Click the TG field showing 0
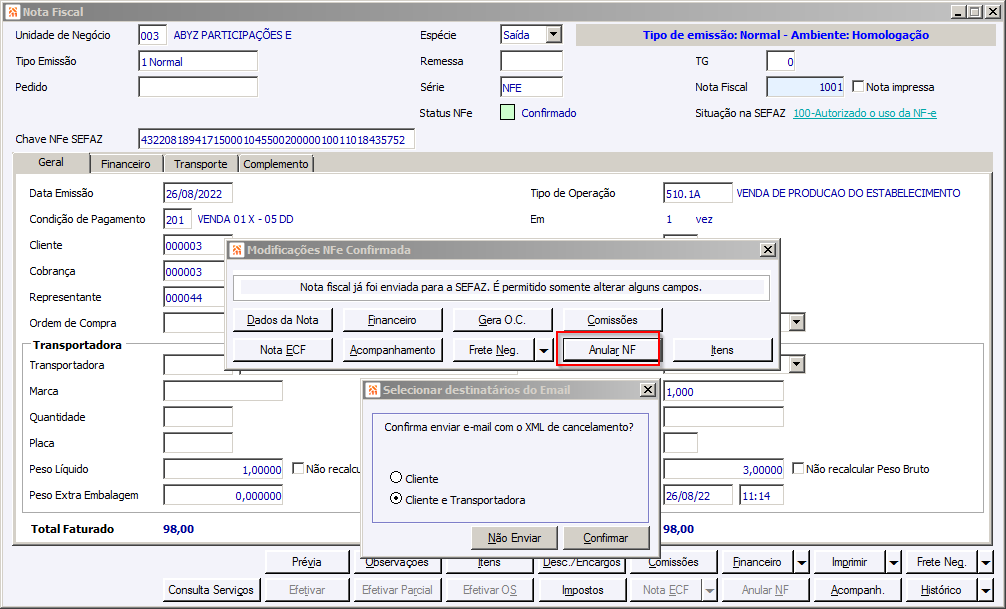The image size is (1006, 609). click(781, 62)
